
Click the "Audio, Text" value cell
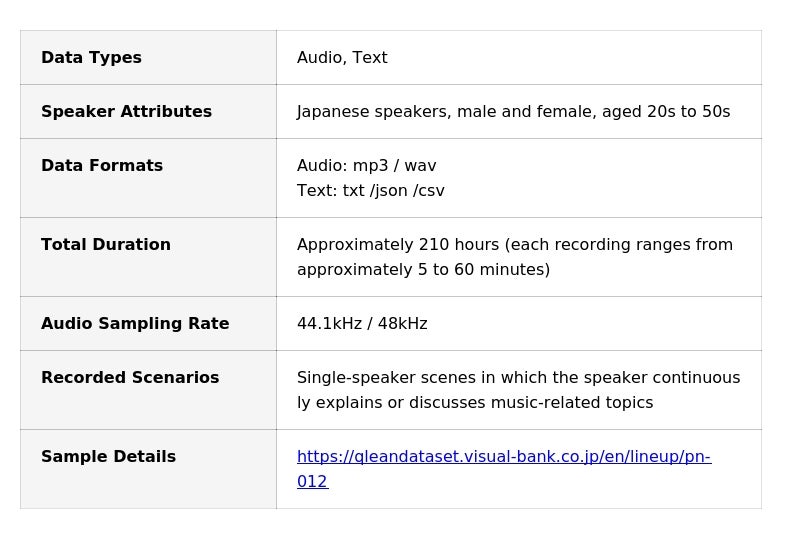tap(342, 58)
